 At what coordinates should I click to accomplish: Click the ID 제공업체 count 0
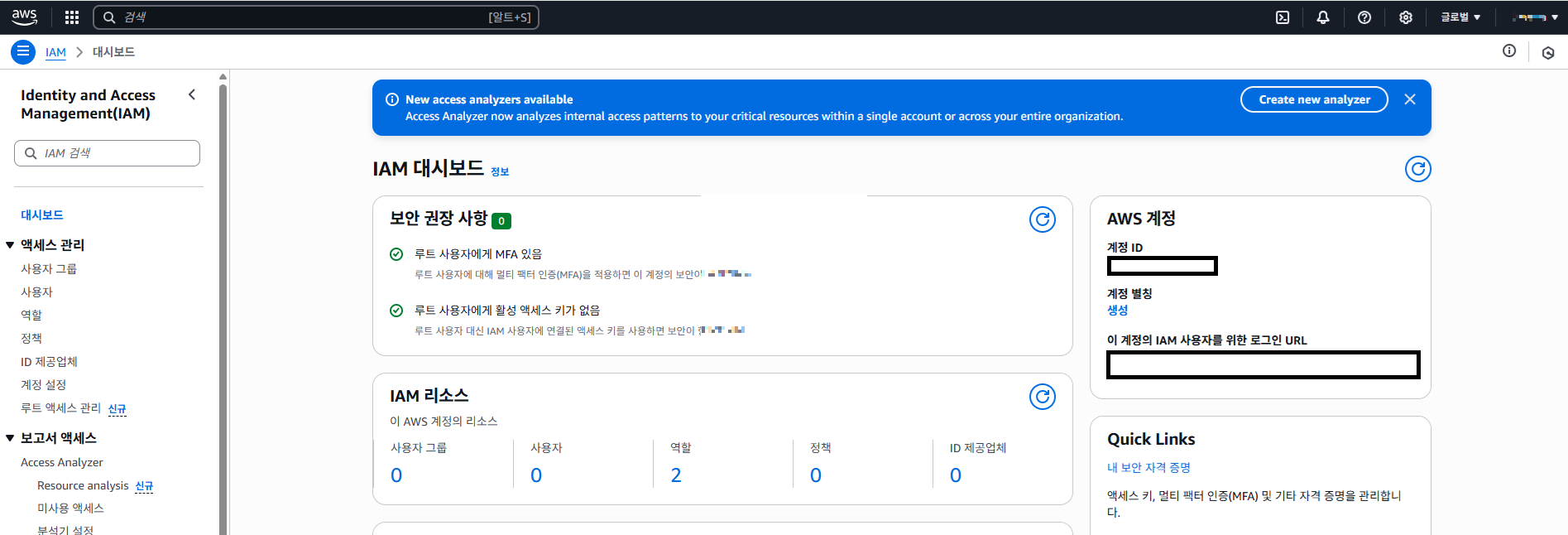tap(956, 475)
